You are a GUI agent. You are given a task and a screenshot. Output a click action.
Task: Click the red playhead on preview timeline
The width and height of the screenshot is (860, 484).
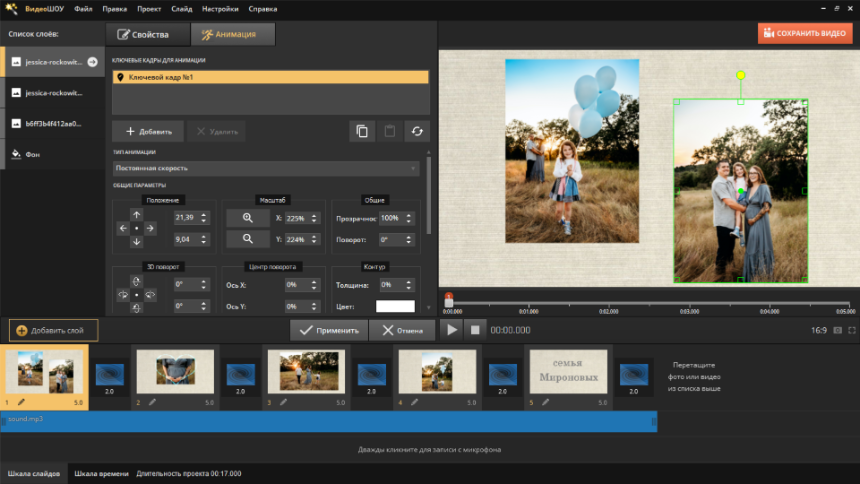point(449,300)
